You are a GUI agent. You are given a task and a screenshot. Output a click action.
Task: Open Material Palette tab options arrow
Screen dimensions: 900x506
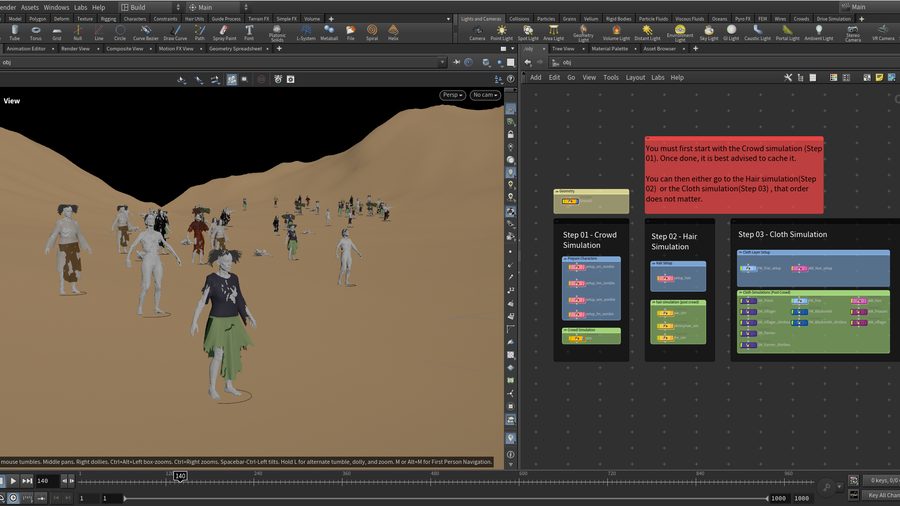[635, 49]
